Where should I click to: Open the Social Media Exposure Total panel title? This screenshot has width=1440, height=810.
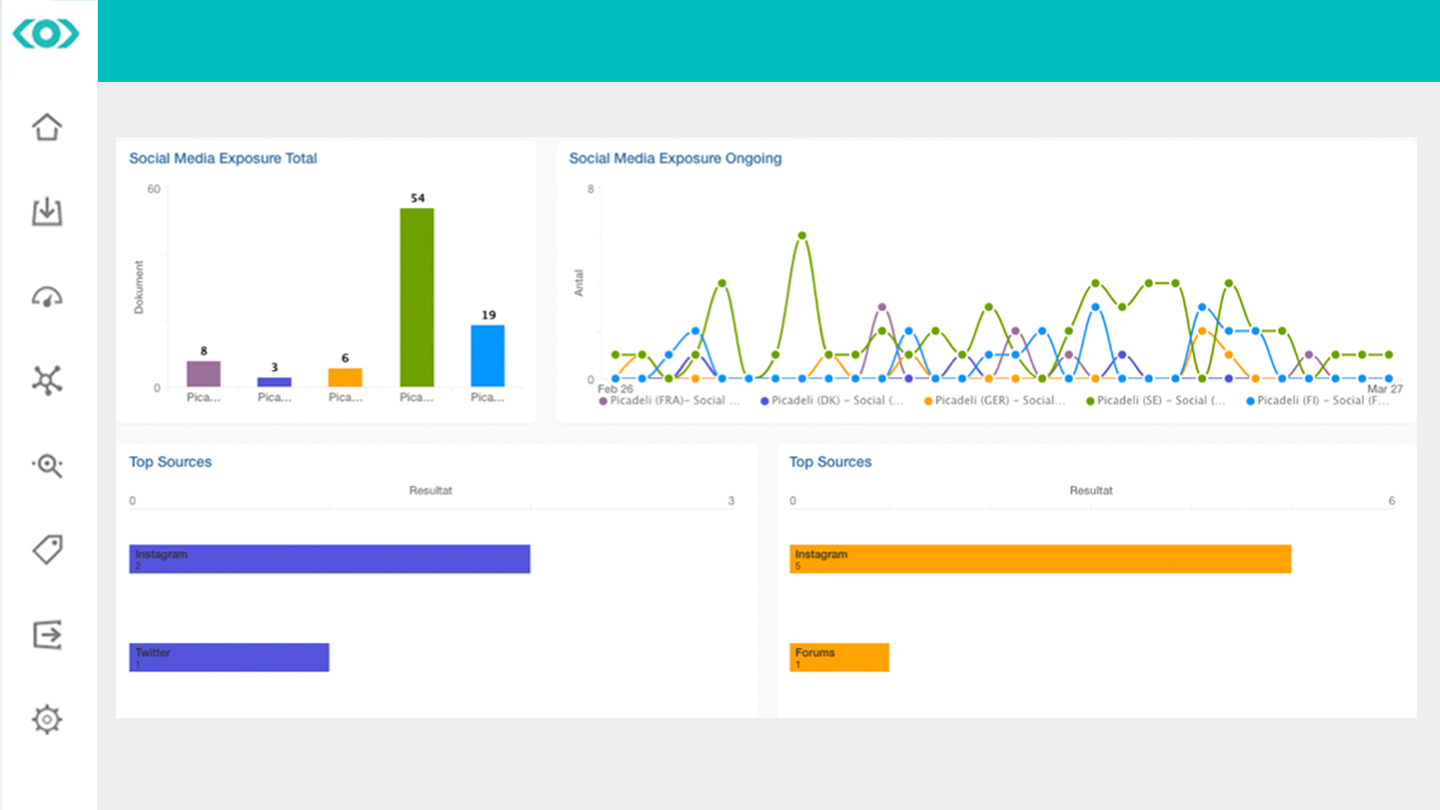pyautogui.click(x=222, y=158)
